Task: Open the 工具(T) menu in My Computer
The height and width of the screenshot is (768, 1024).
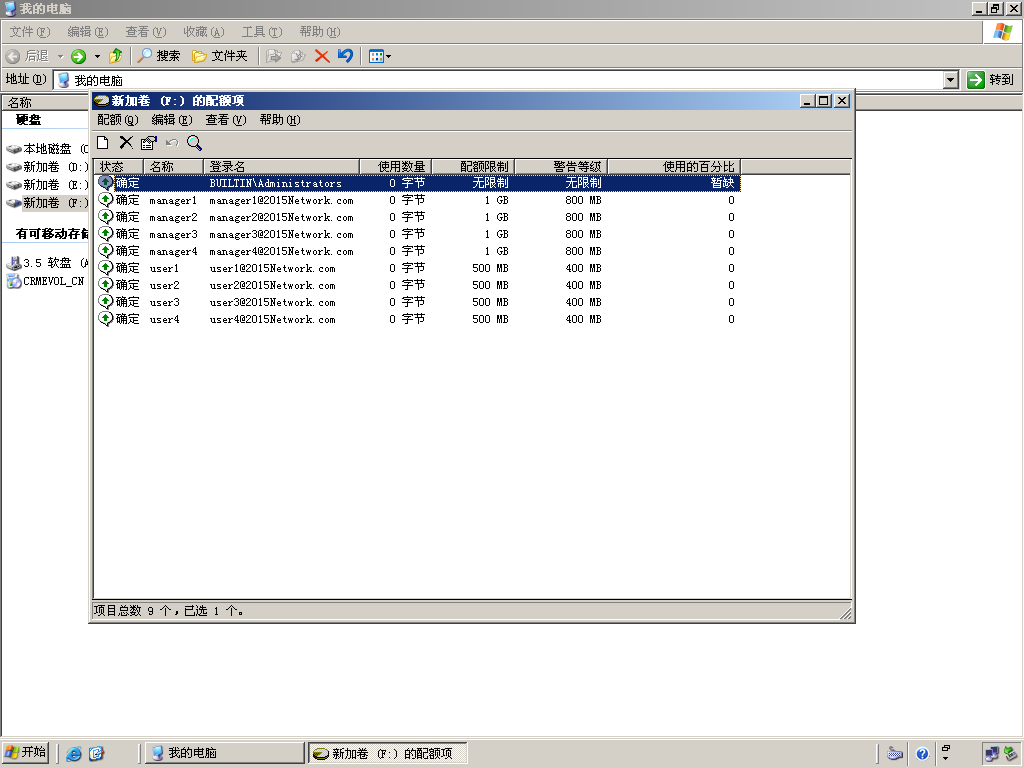Action: pyautogui.click(x=262, y=32)
